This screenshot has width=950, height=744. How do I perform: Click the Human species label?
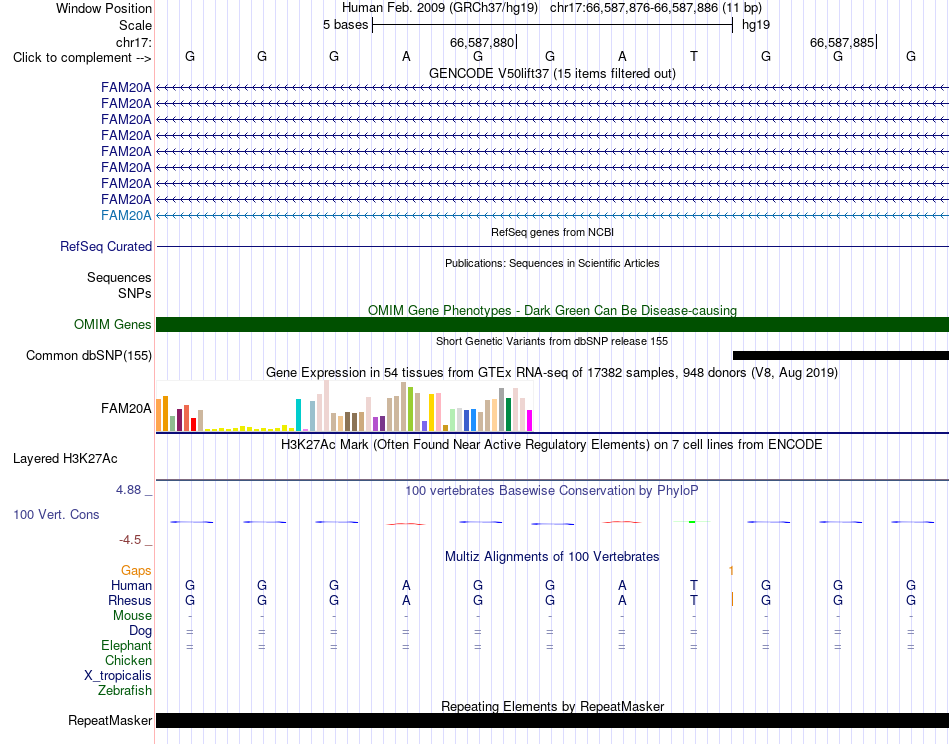[x=131, y=585]
